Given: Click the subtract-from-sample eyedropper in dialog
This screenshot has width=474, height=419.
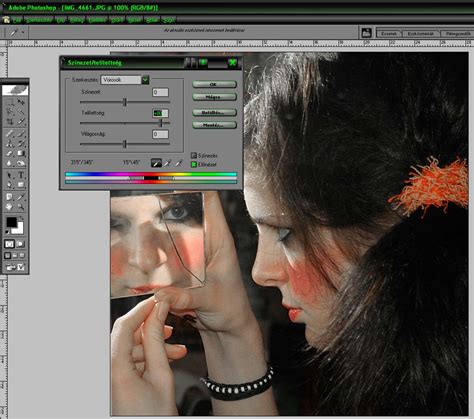Looking at the screenshot, I should click(x=179, y=163).
